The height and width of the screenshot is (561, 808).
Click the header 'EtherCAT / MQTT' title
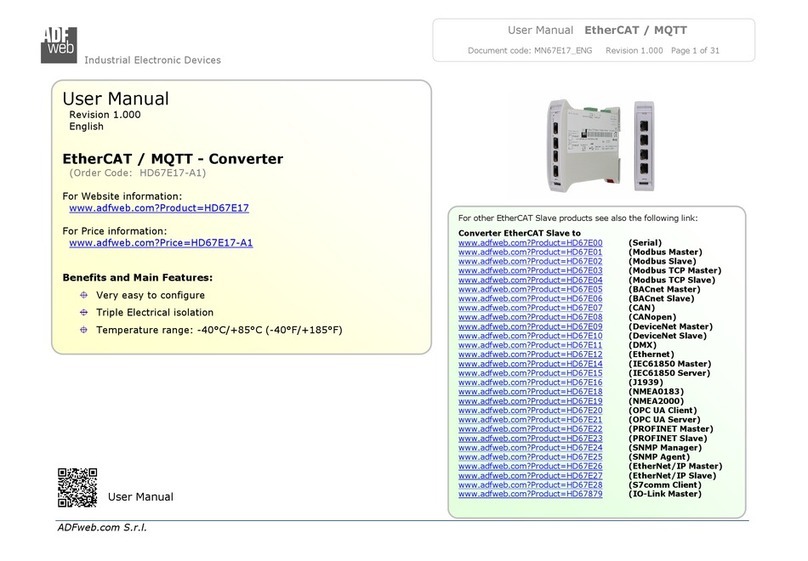(x=635, y=30)
